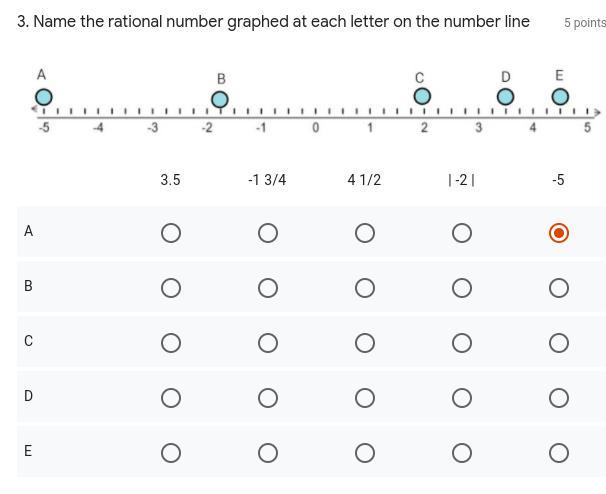The height and width of the screenshot is (494, 606).
Task: Click point D circle on number line
Action: pyautogui.click(x=506, y=96)
